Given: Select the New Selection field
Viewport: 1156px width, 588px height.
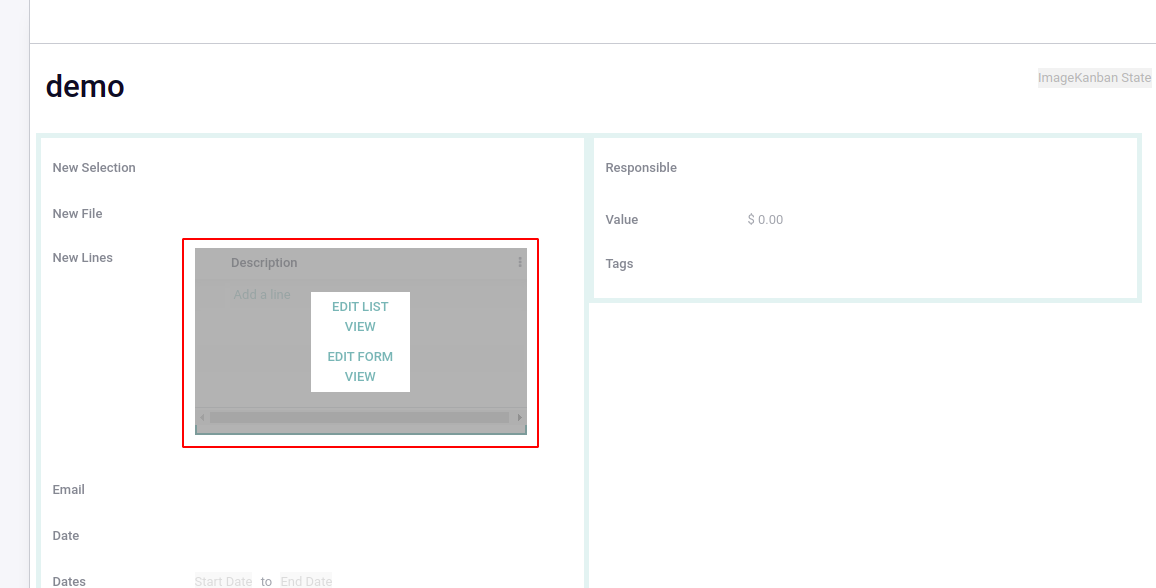Looking at the screenshot, I should pyautogui.click(x=94, y=168).
